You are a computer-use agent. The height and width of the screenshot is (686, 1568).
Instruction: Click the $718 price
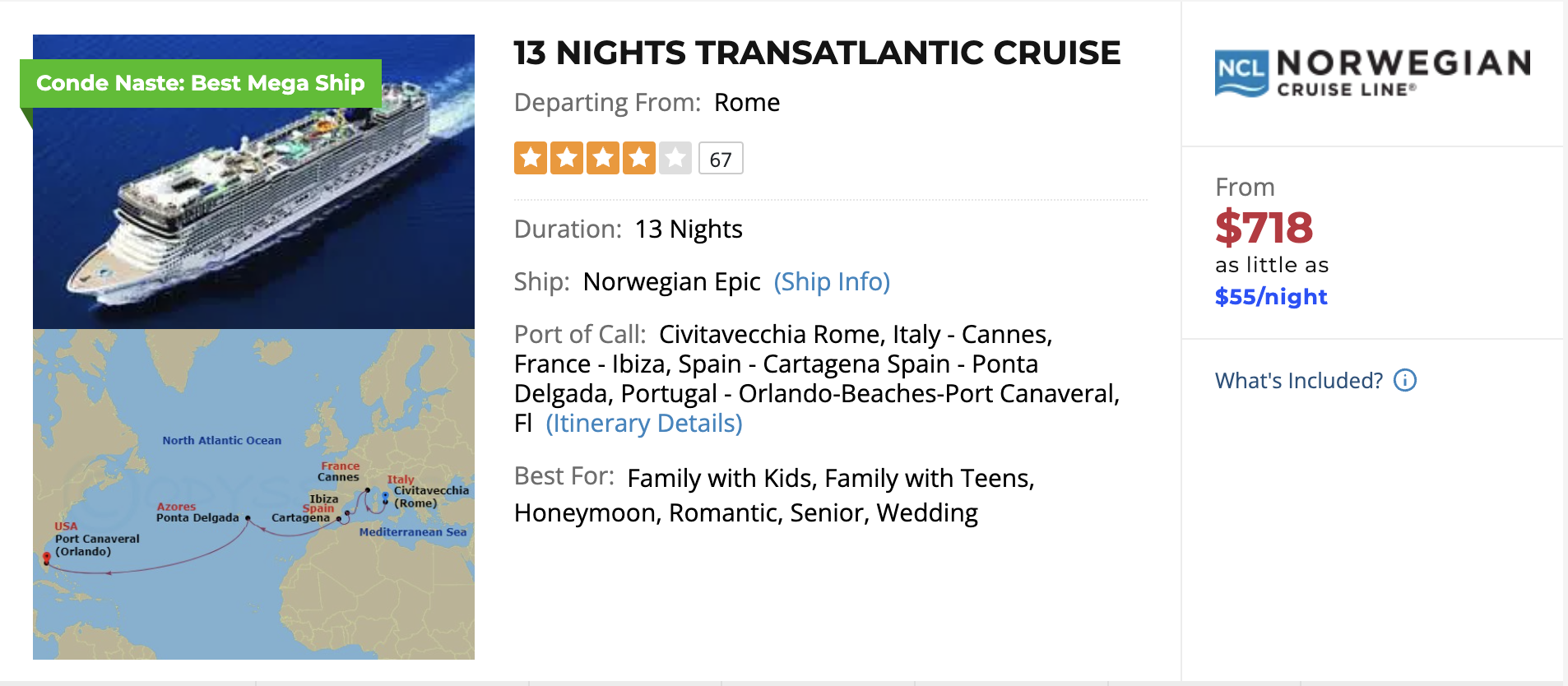tap(1264, 227)
